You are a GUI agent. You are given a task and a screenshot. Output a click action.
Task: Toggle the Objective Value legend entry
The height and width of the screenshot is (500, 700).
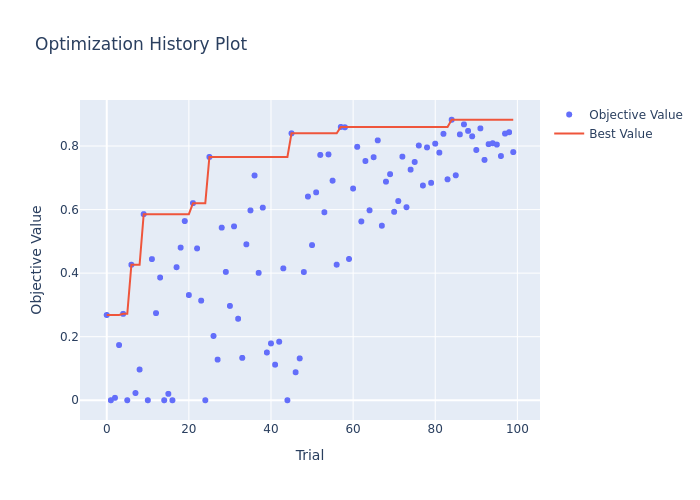[635, 115]
